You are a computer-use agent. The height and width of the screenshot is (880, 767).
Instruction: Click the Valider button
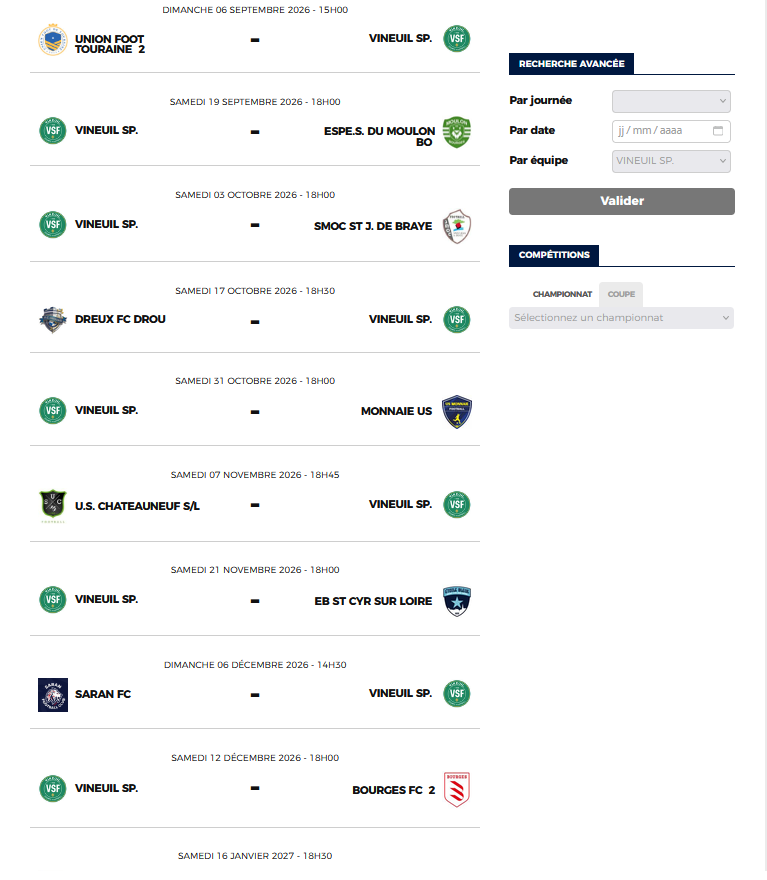coord(622,201)
